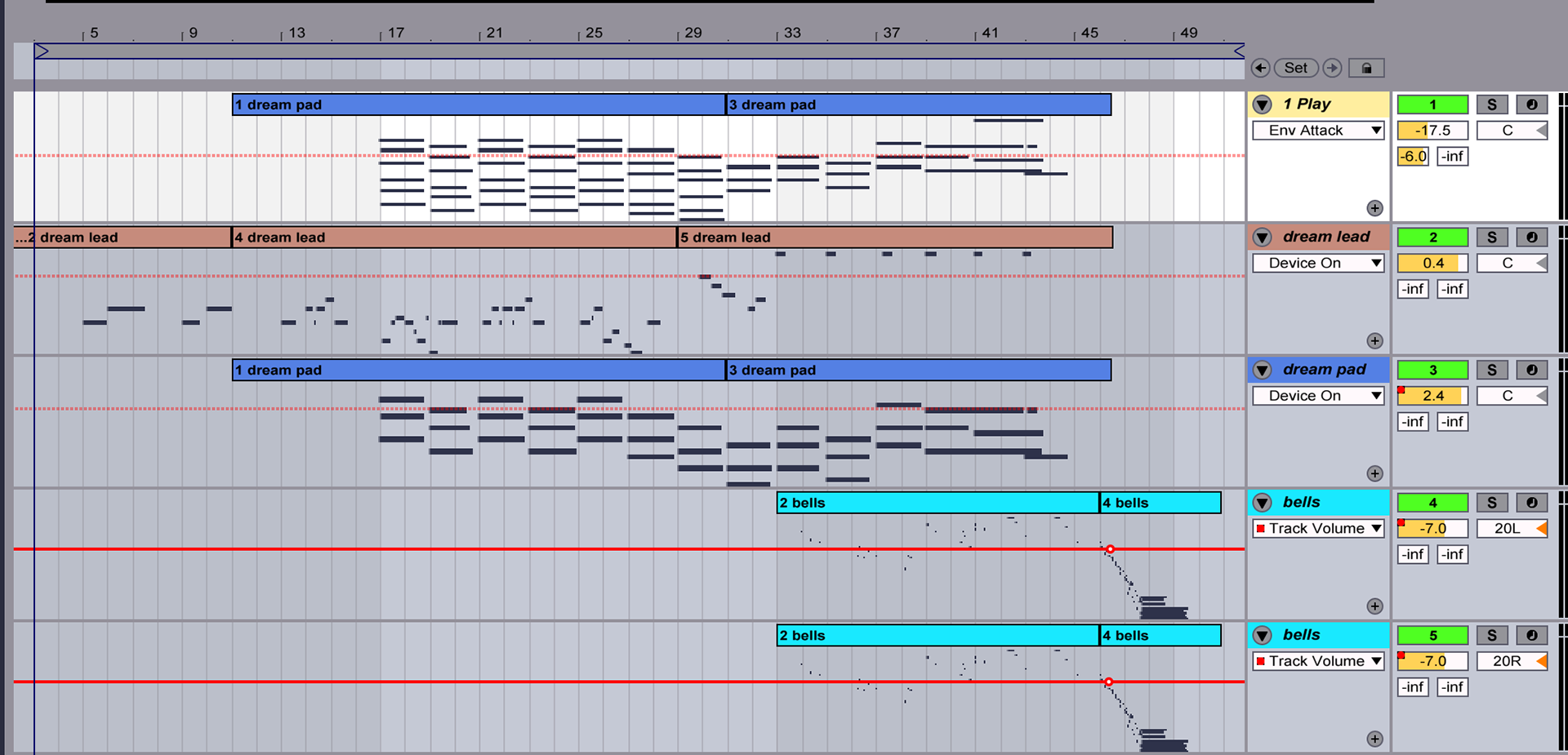
Task: Select the bells track 5 title
Action: click(1301, 634)
